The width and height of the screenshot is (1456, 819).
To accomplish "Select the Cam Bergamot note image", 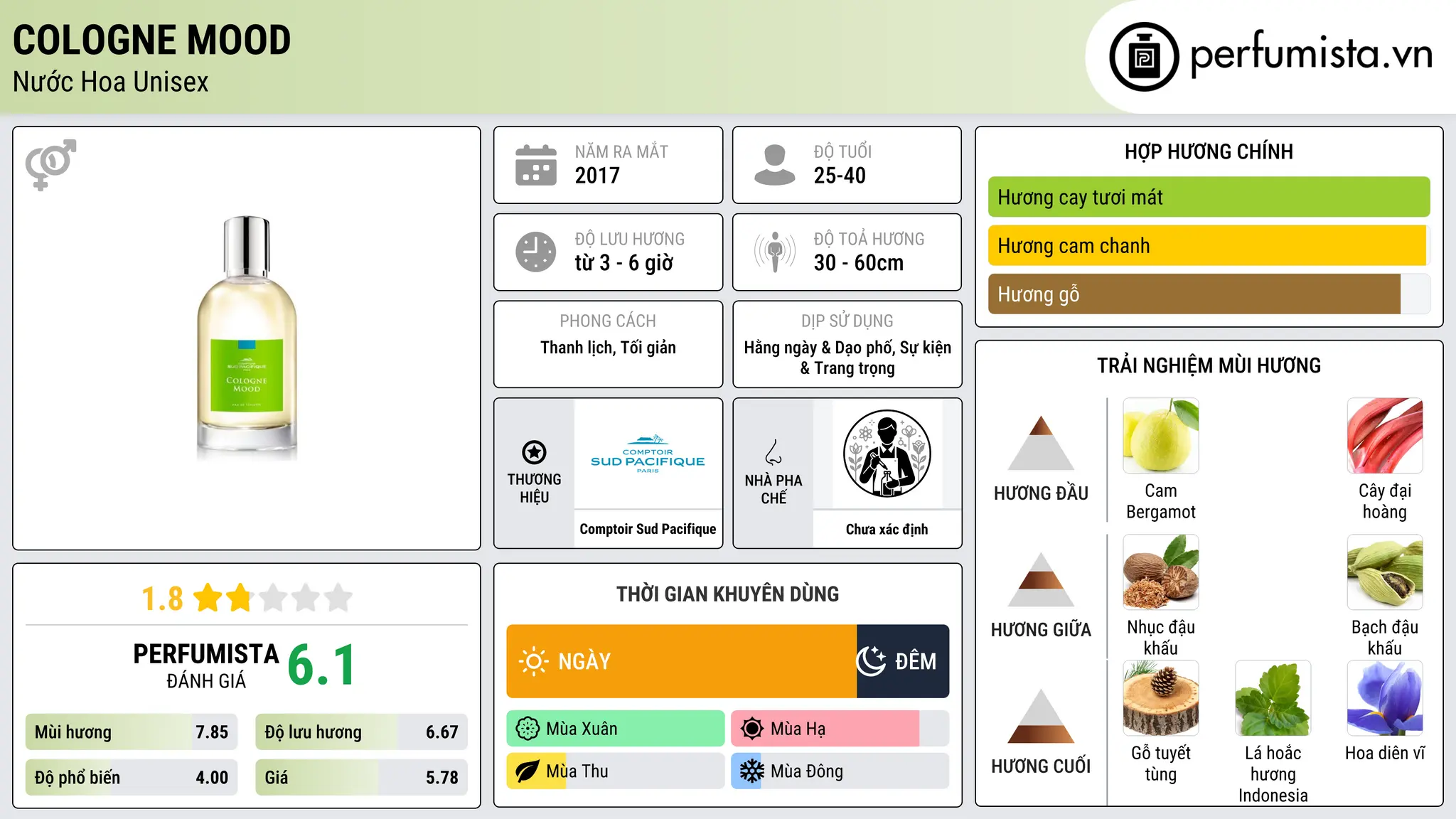I will click(1160, 436).
